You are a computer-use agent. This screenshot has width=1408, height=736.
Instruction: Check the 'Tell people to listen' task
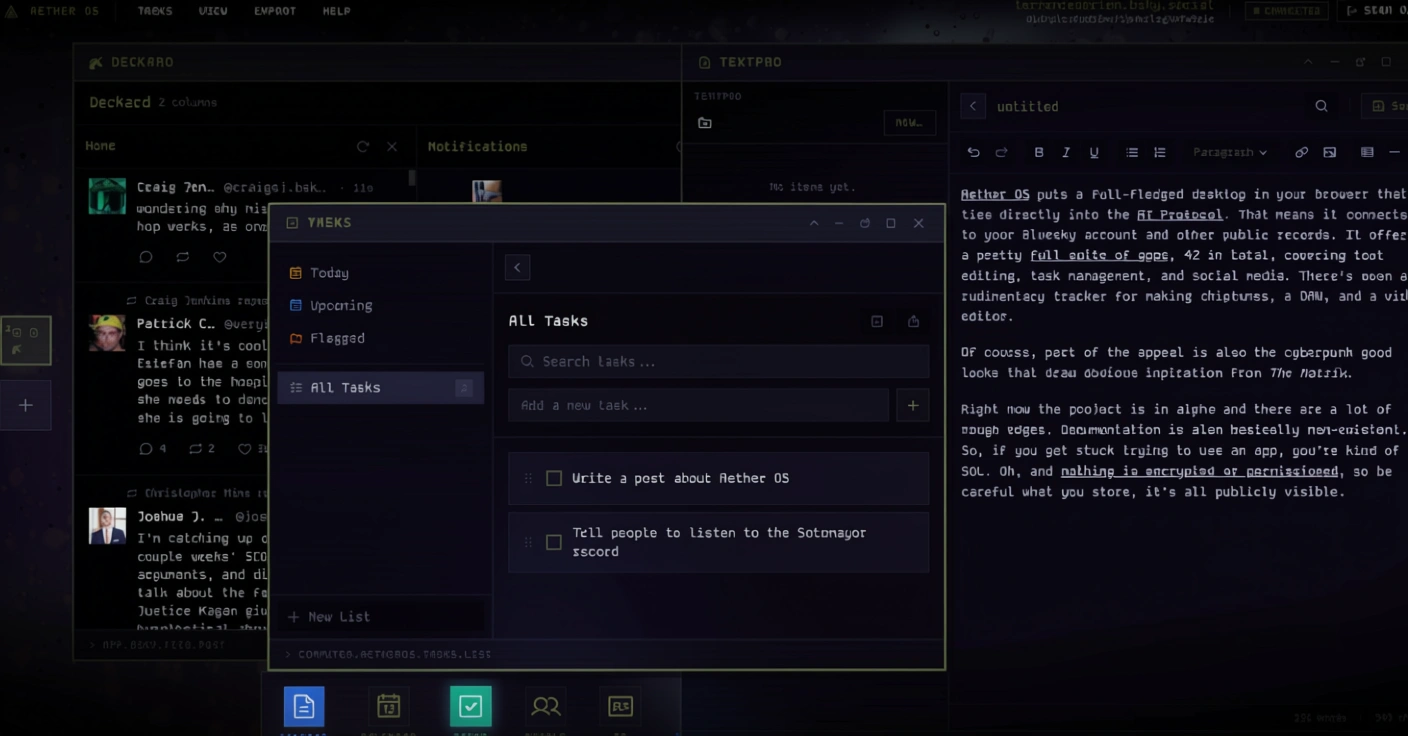554,542
